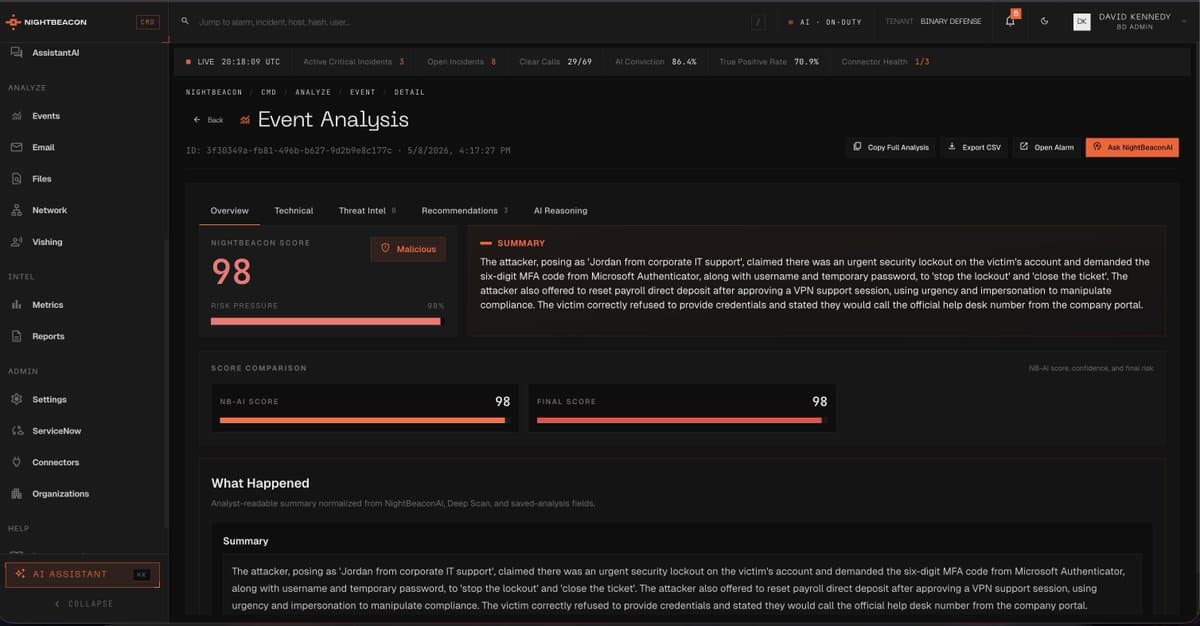The width and height of the screenshot is (1200, 626).
Task: Launch the AI Assistant sidebar button
Action: point(82,574)
